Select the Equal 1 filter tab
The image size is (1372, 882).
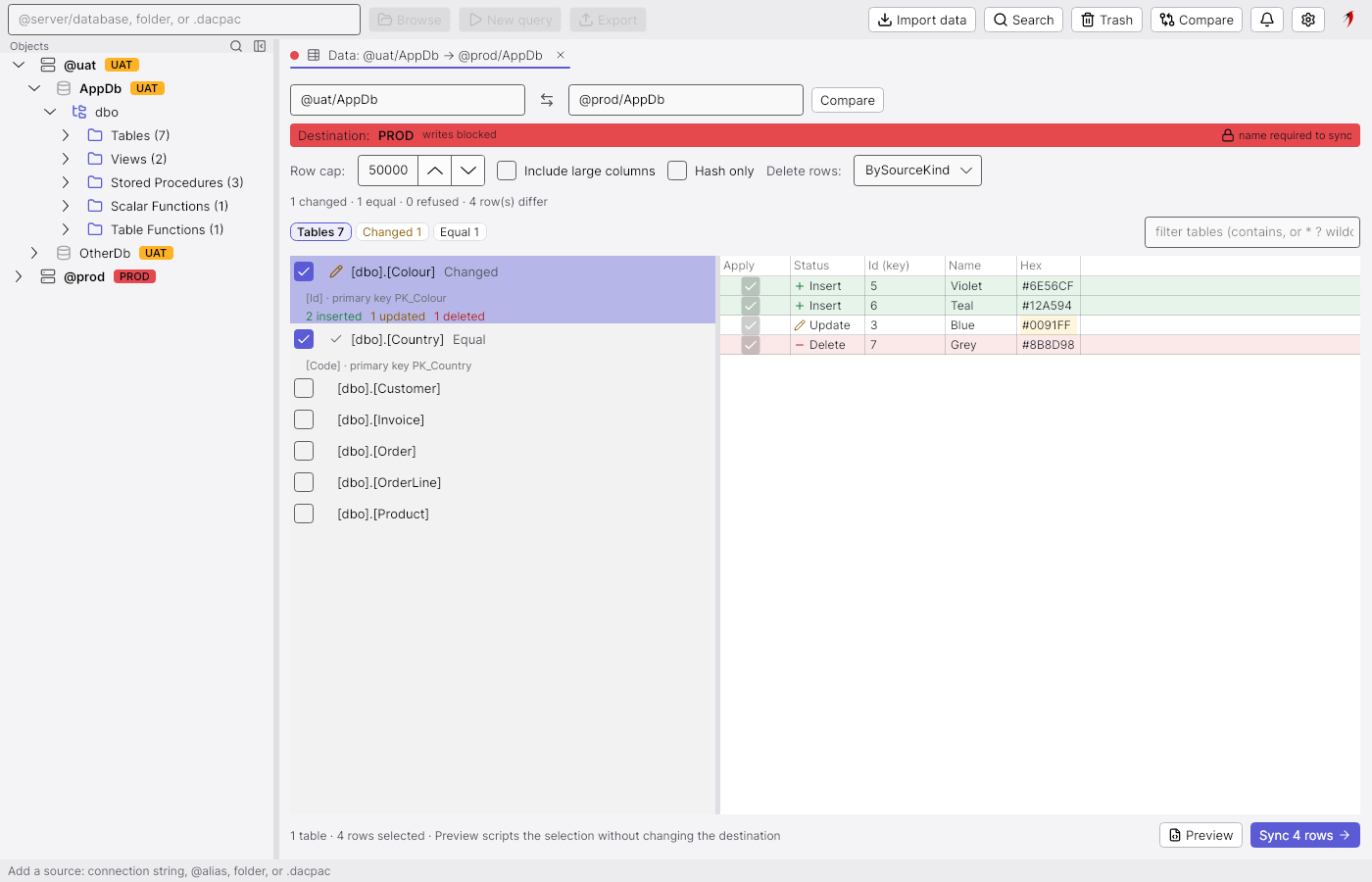[x=460, y=232]
